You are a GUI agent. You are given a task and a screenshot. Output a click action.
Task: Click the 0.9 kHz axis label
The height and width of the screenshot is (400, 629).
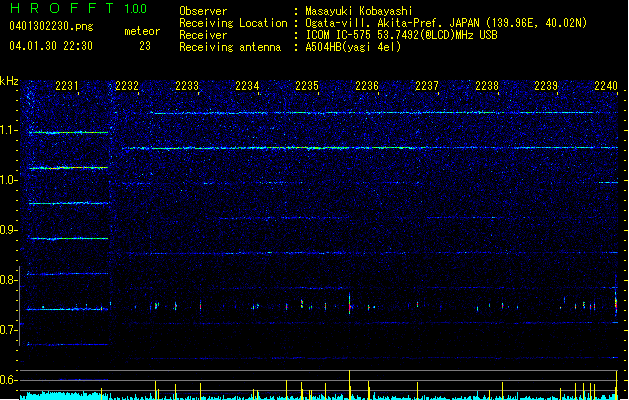pyautogui.click(x=8, y=230)
